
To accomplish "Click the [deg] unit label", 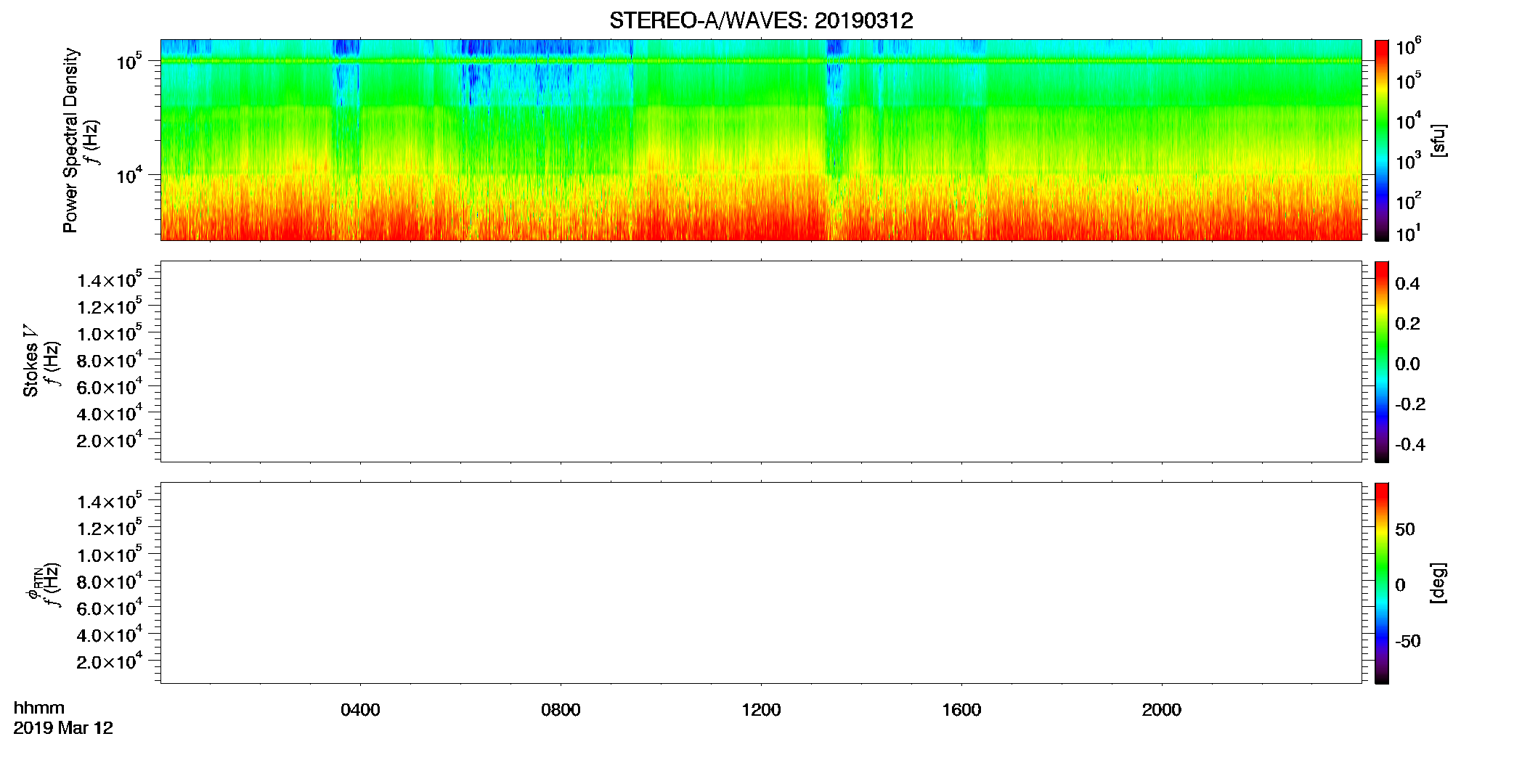I will pyautogui.click(x=1438, y=583).
